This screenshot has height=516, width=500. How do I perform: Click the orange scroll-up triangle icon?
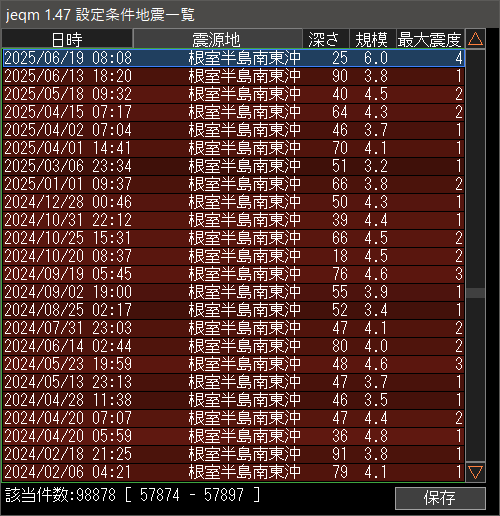click(475, 39)
